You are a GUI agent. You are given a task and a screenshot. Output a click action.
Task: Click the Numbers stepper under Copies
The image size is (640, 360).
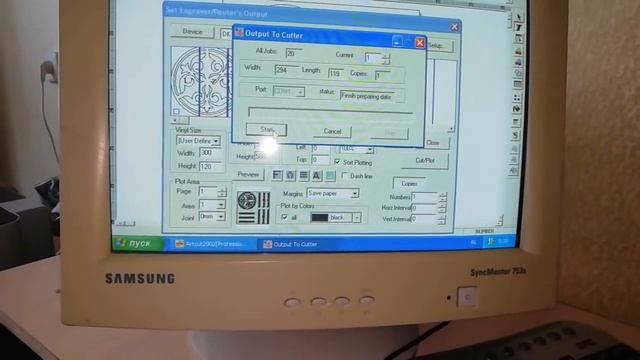point(442,197)
